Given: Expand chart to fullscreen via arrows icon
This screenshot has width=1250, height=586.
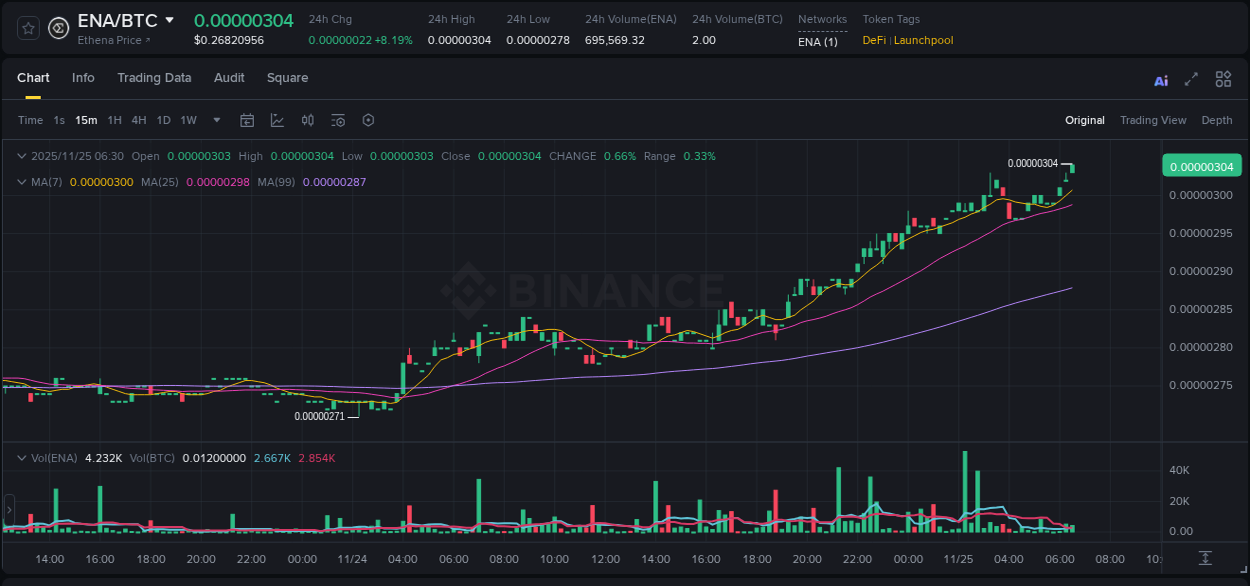Looking at the screenshot, I should coord(1191,79).
